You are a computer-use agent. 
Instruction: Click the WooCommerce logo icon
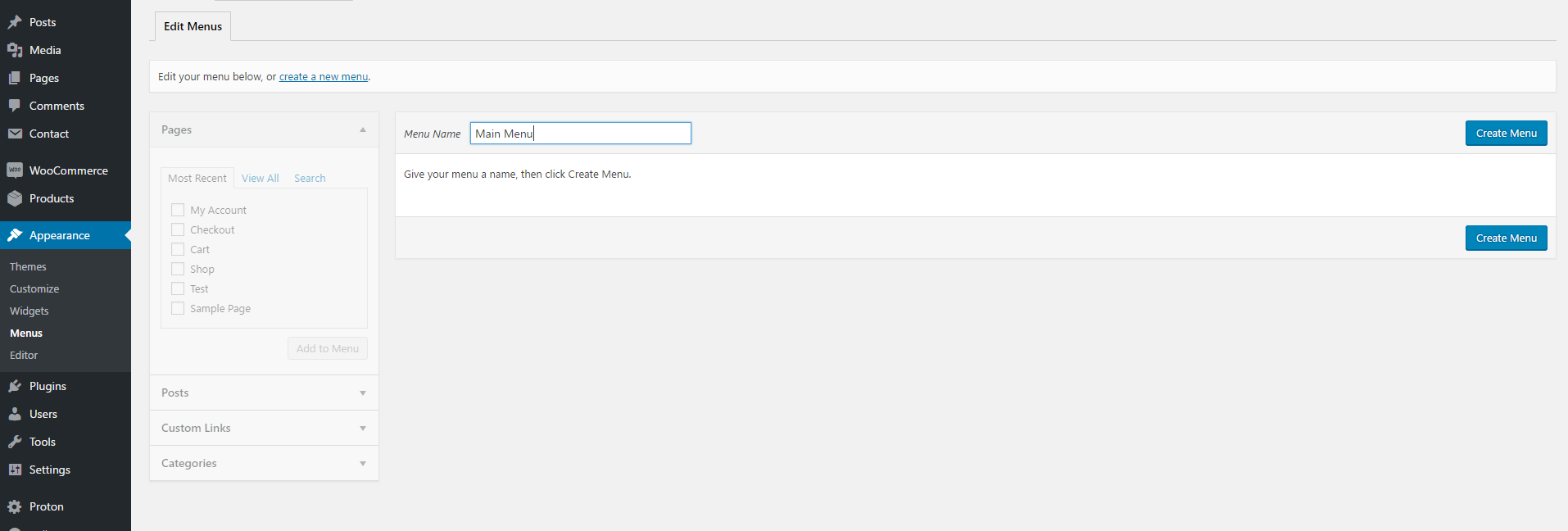(x=15, y=170)
